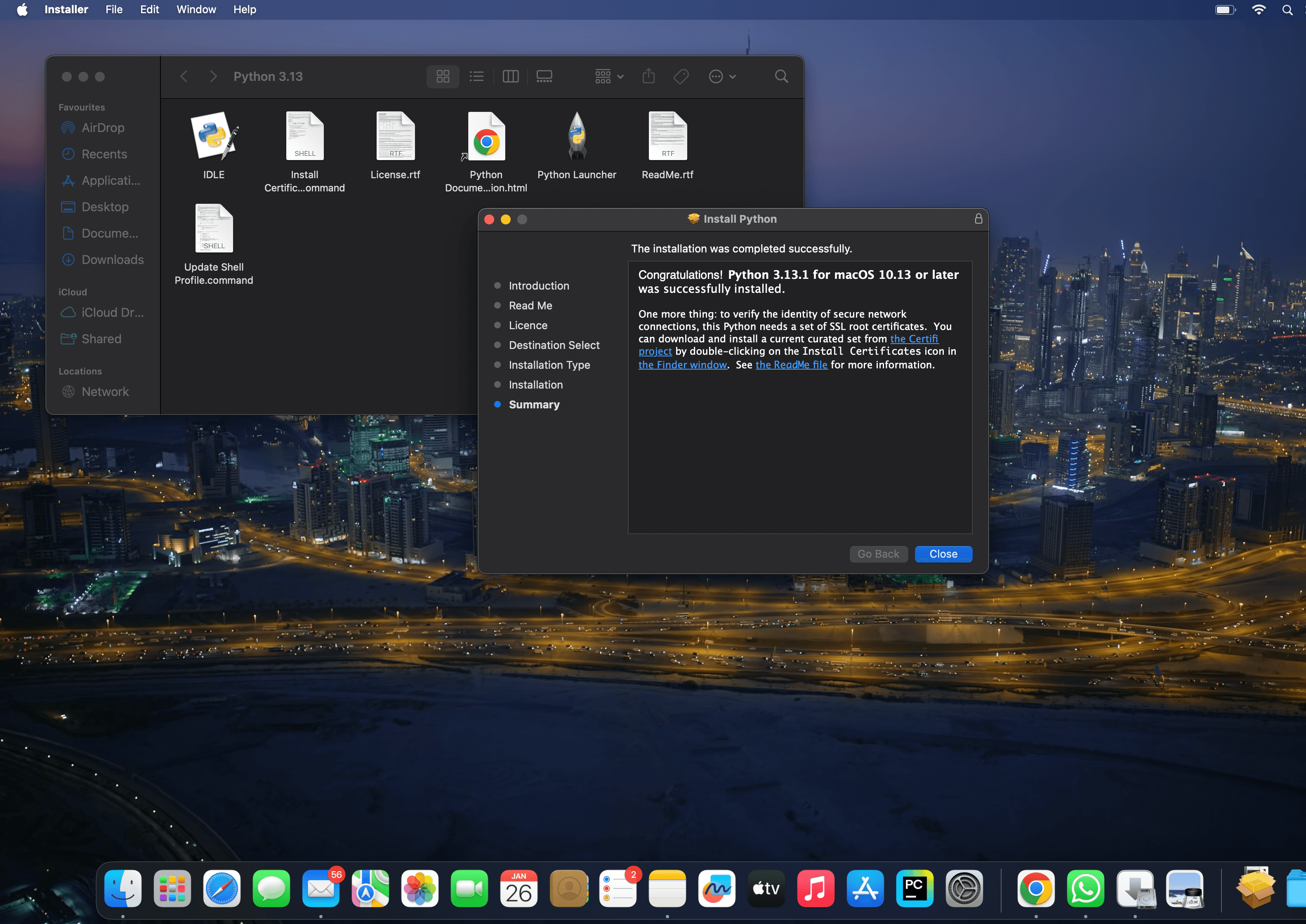Open the Window menu
The image size is (1306, 924).
pos(196,9)
